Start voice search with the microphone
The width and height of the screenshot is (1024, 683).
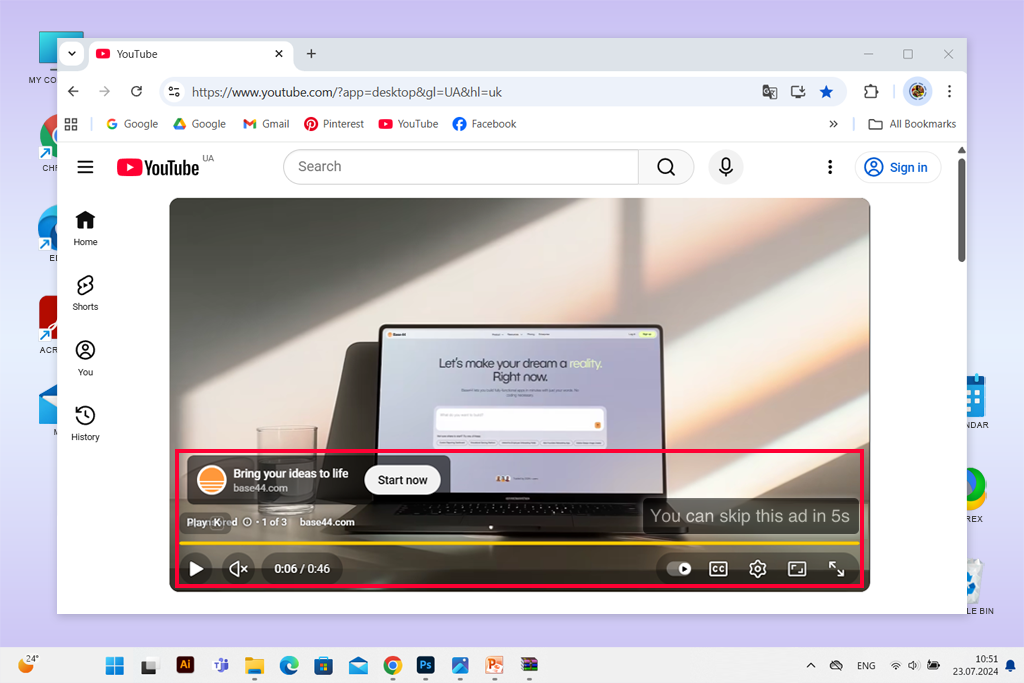726,167
